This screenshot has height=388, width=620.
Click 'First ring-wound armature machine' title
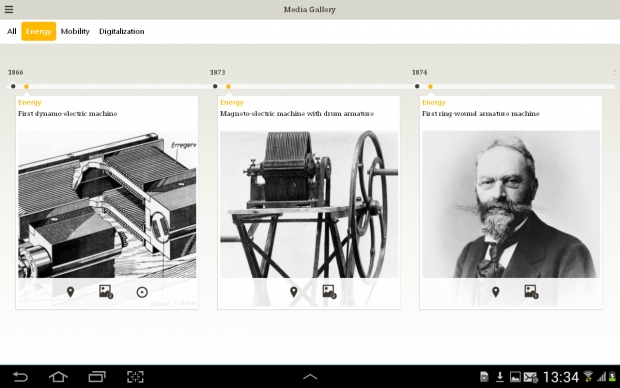480,114
